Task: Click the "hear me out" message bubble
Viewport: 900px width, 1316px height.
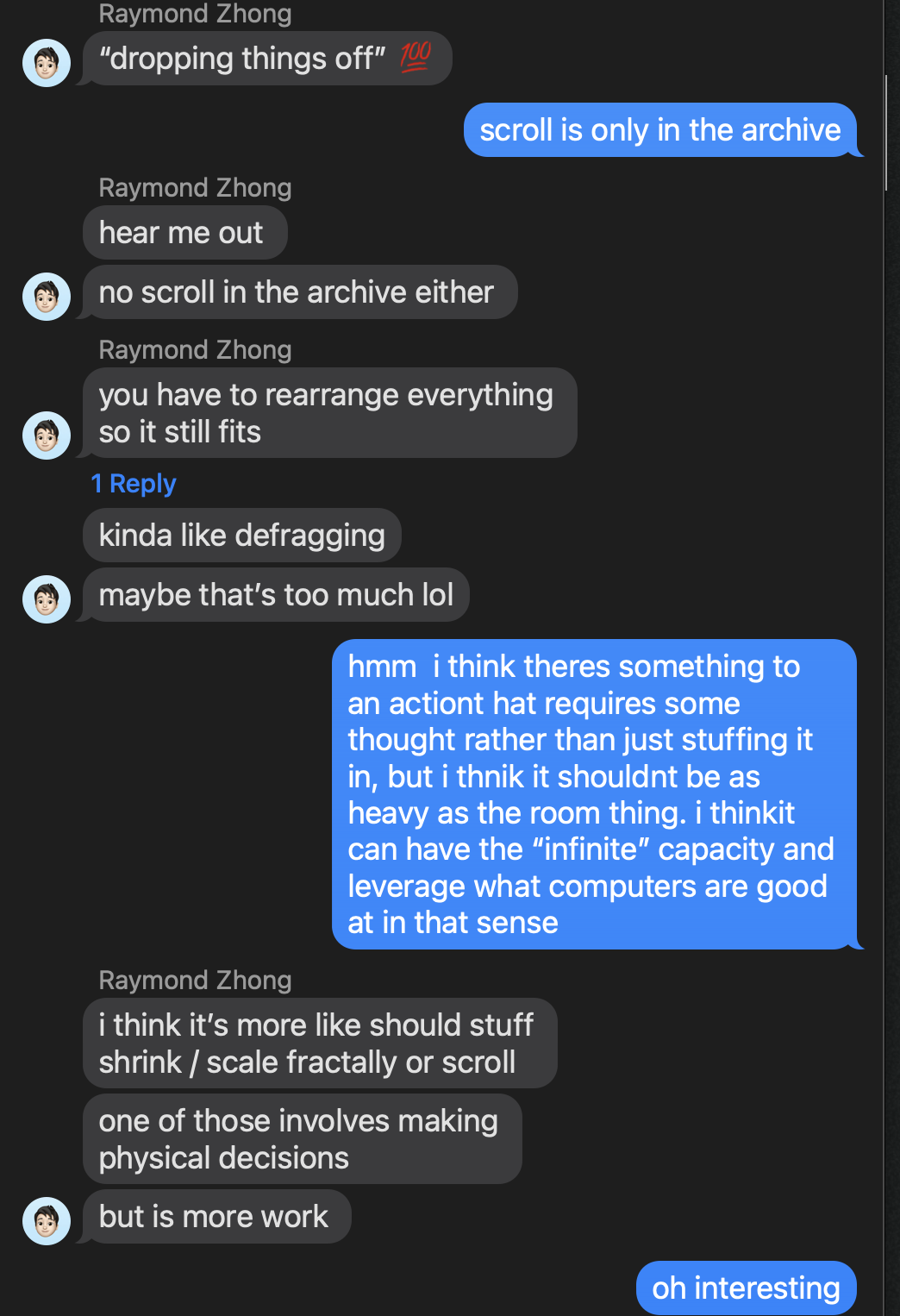Action: (184, 233)
